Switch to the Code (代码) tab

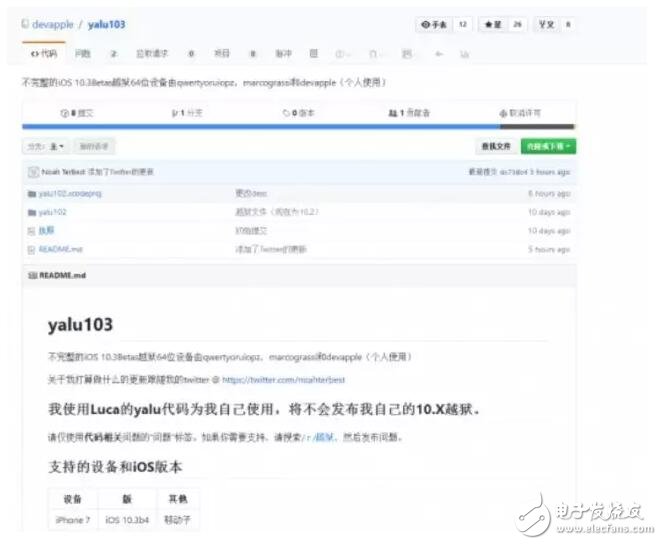pyautogui.click(x=43, y=54)
